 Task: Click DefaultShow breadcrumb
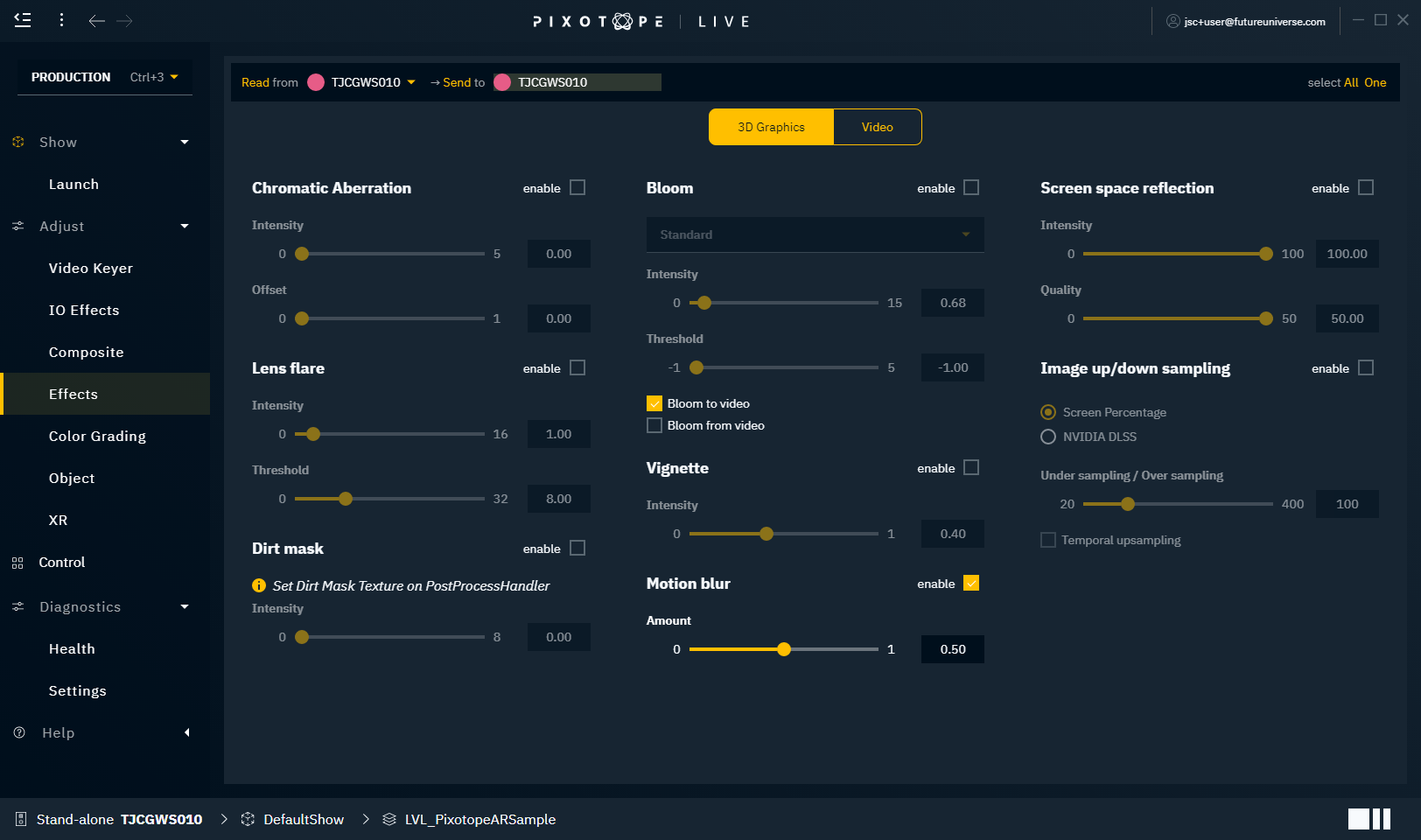pos(304,819)
